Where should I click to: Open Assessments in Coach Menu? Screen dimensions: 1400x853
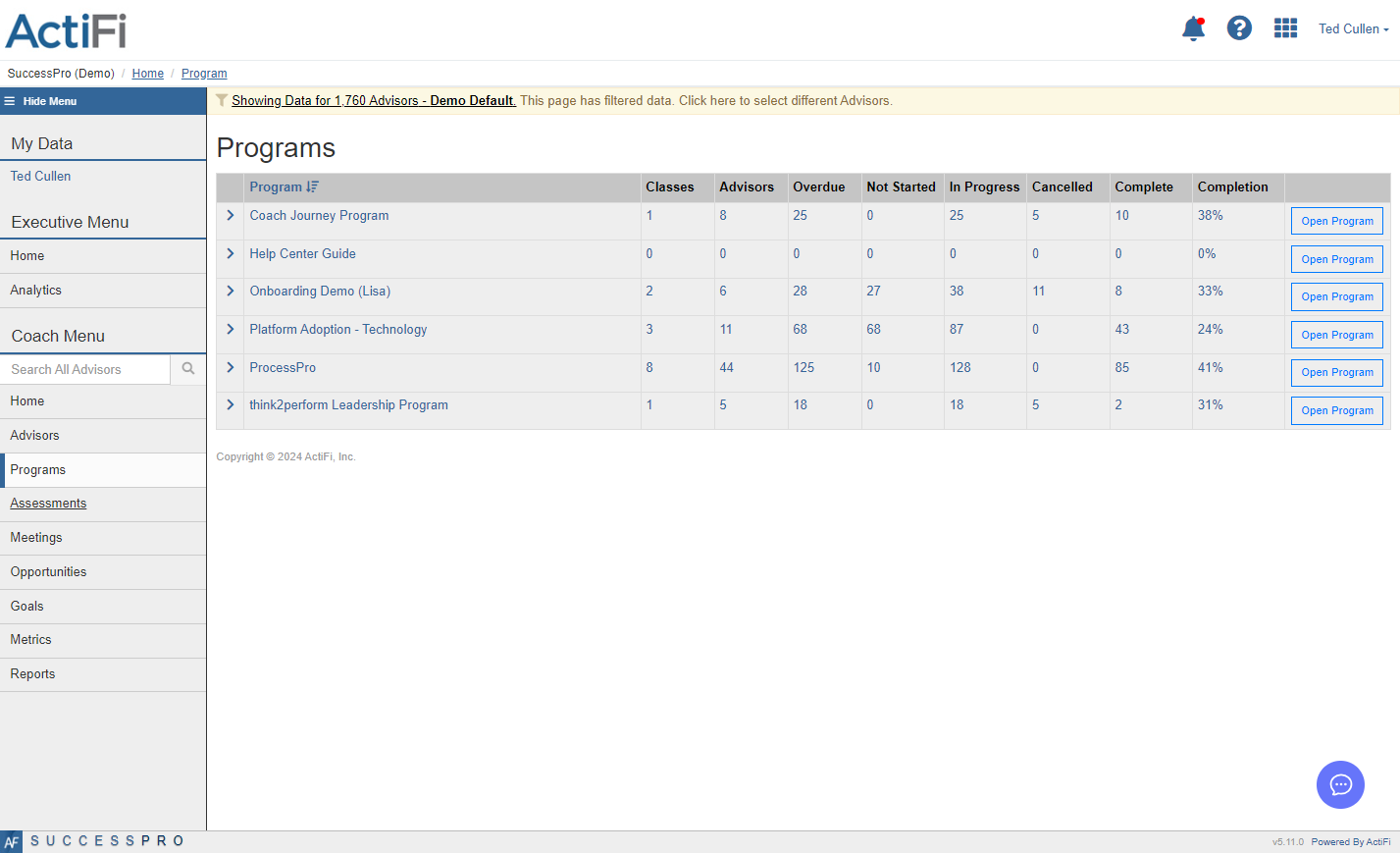(x=103, y=504)
